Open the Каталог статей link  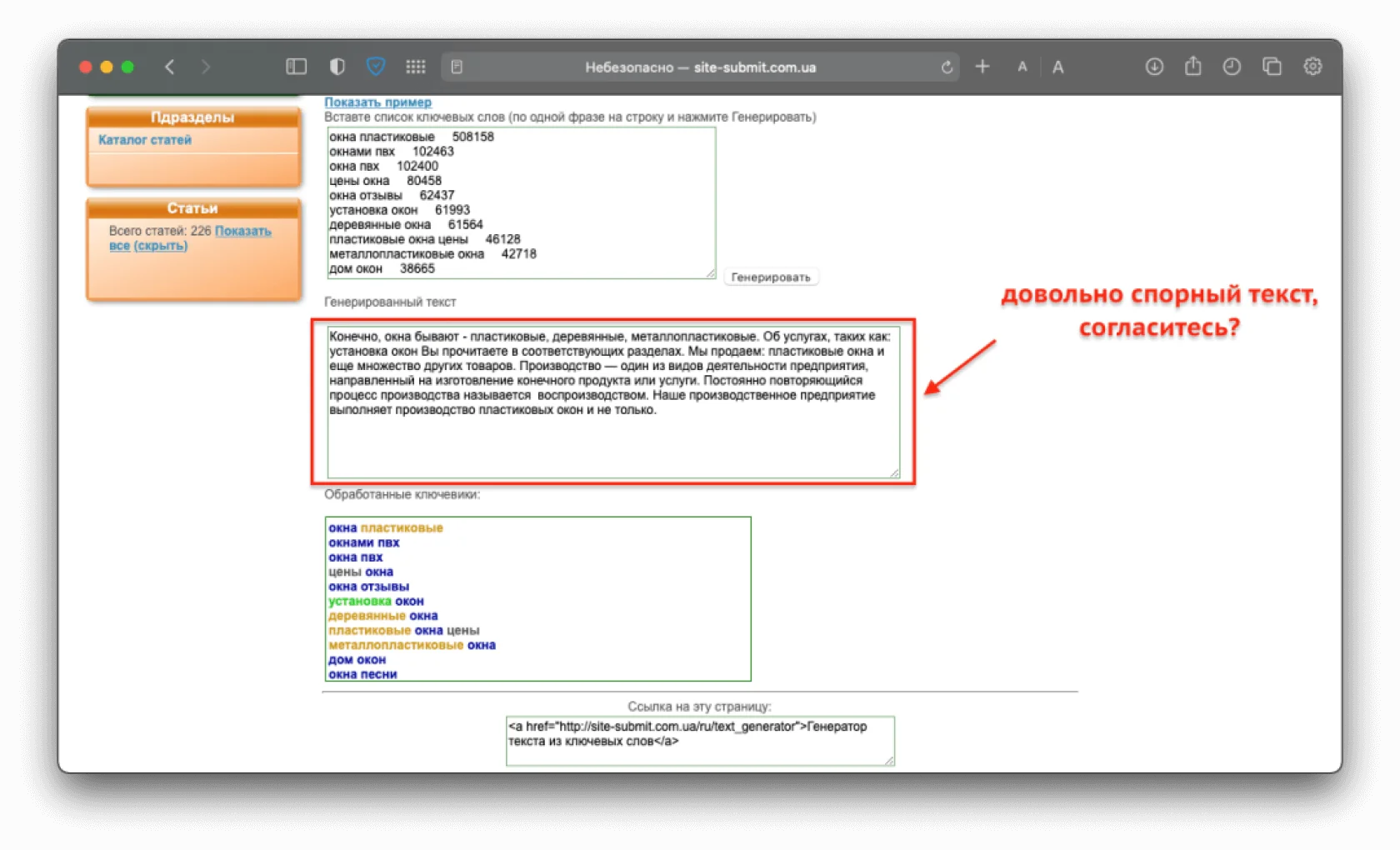(x=145, y=140)
